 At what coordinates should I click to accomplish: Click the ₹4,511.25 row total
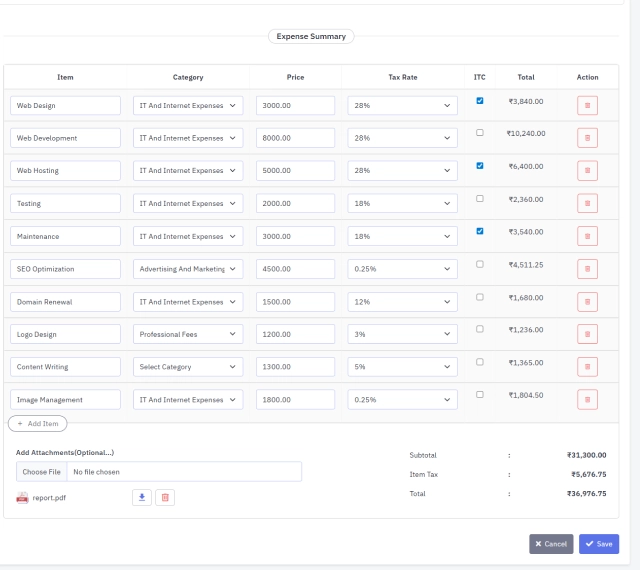[526, 265]
